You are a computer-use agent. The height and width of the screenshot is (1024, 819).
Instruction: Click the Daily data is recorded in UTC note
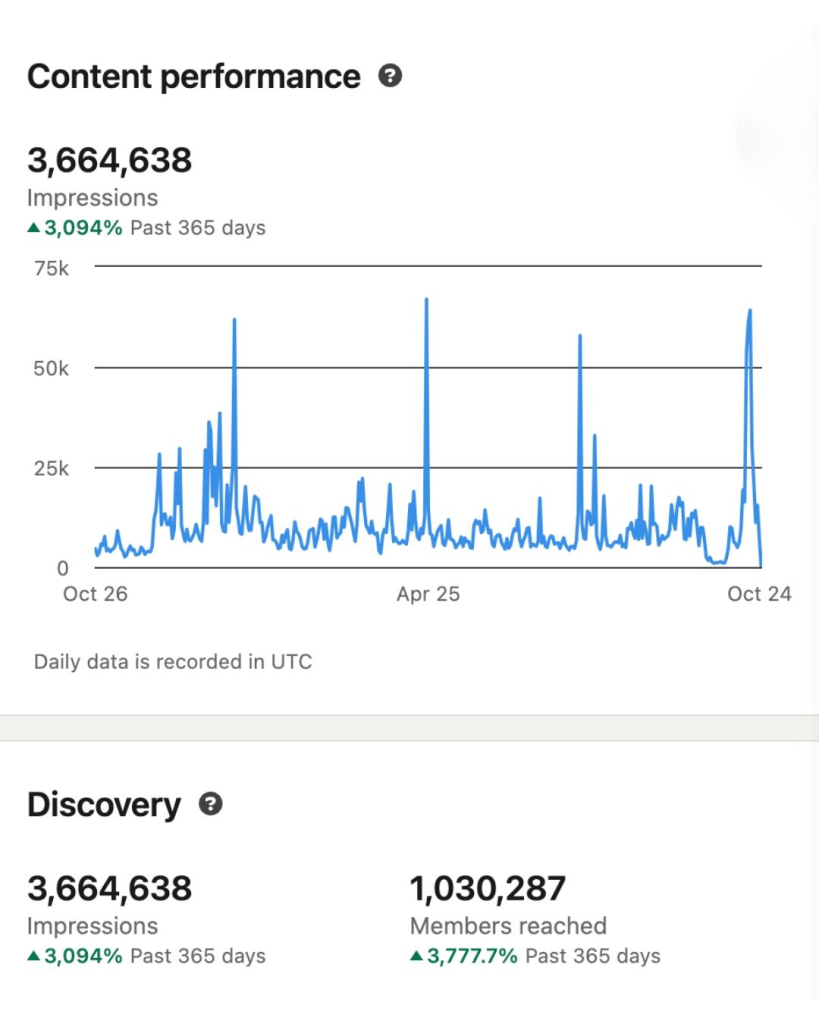click(x=173, y=662)
